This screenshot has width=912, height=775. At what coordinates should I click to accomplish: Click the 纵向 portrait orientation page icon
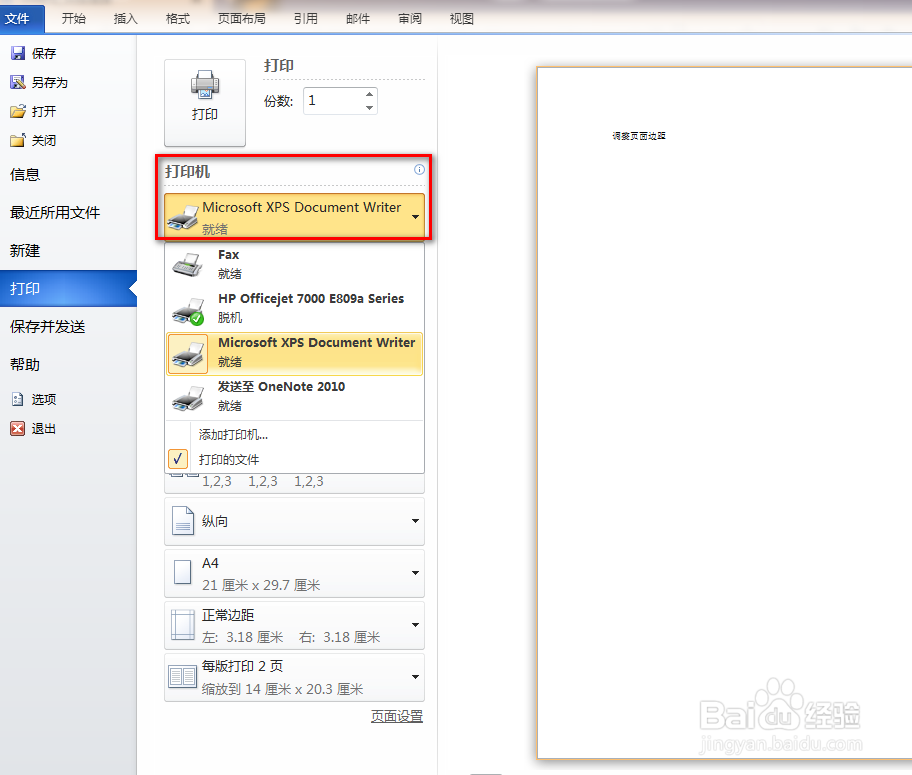pos(183,521)
